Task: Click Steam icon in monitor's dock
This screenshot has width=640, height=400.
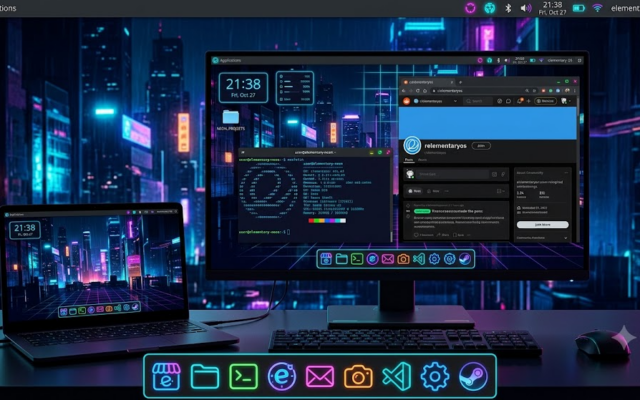Action: tap(465, 259)
